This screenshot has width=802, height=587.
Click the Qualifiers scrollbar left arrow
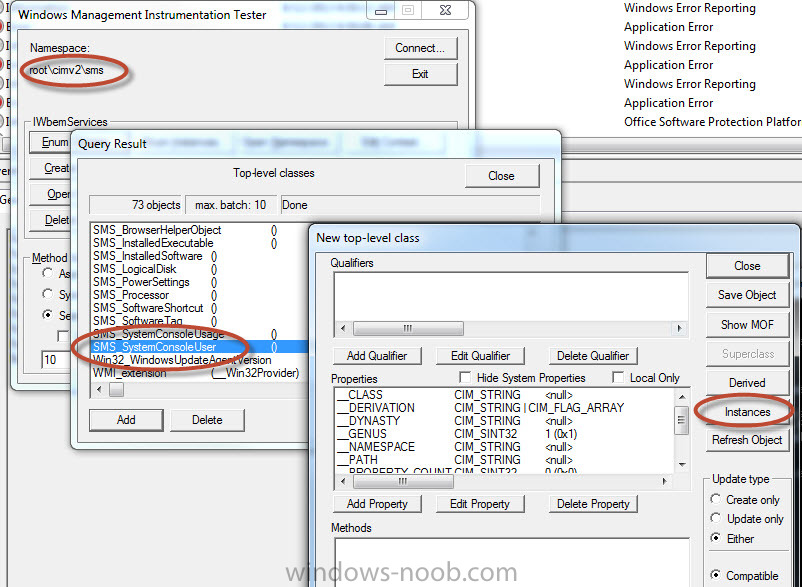[x=343, y=328]
